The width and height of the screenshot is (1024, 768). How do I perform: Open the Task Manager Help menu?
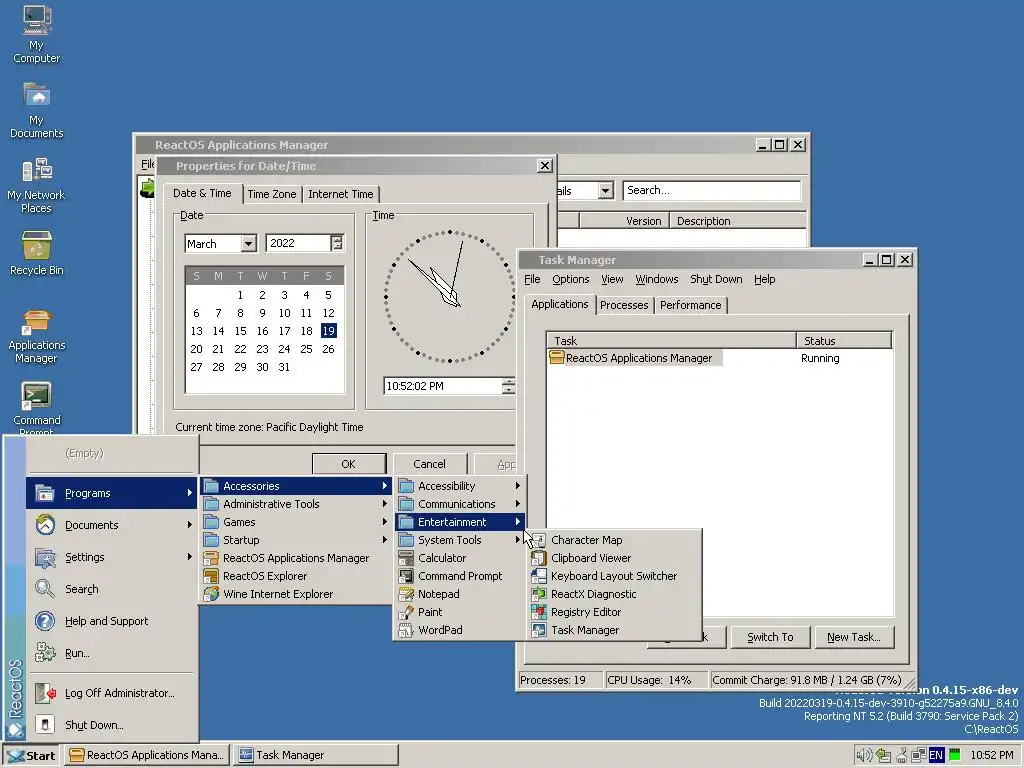[764, 280]
